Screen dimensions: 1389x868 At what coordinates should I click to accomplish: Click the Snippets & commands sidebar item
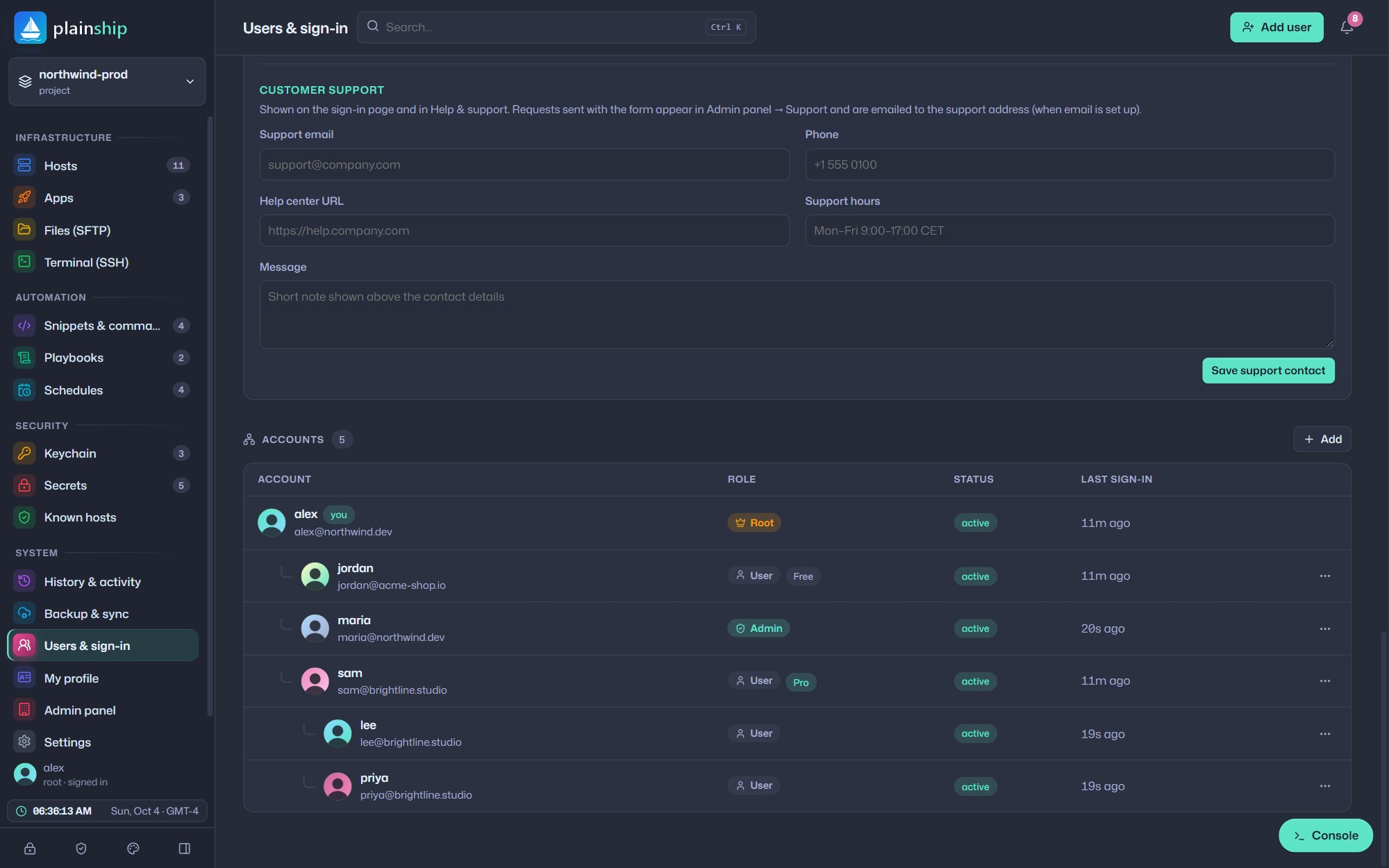click(103, 326)
